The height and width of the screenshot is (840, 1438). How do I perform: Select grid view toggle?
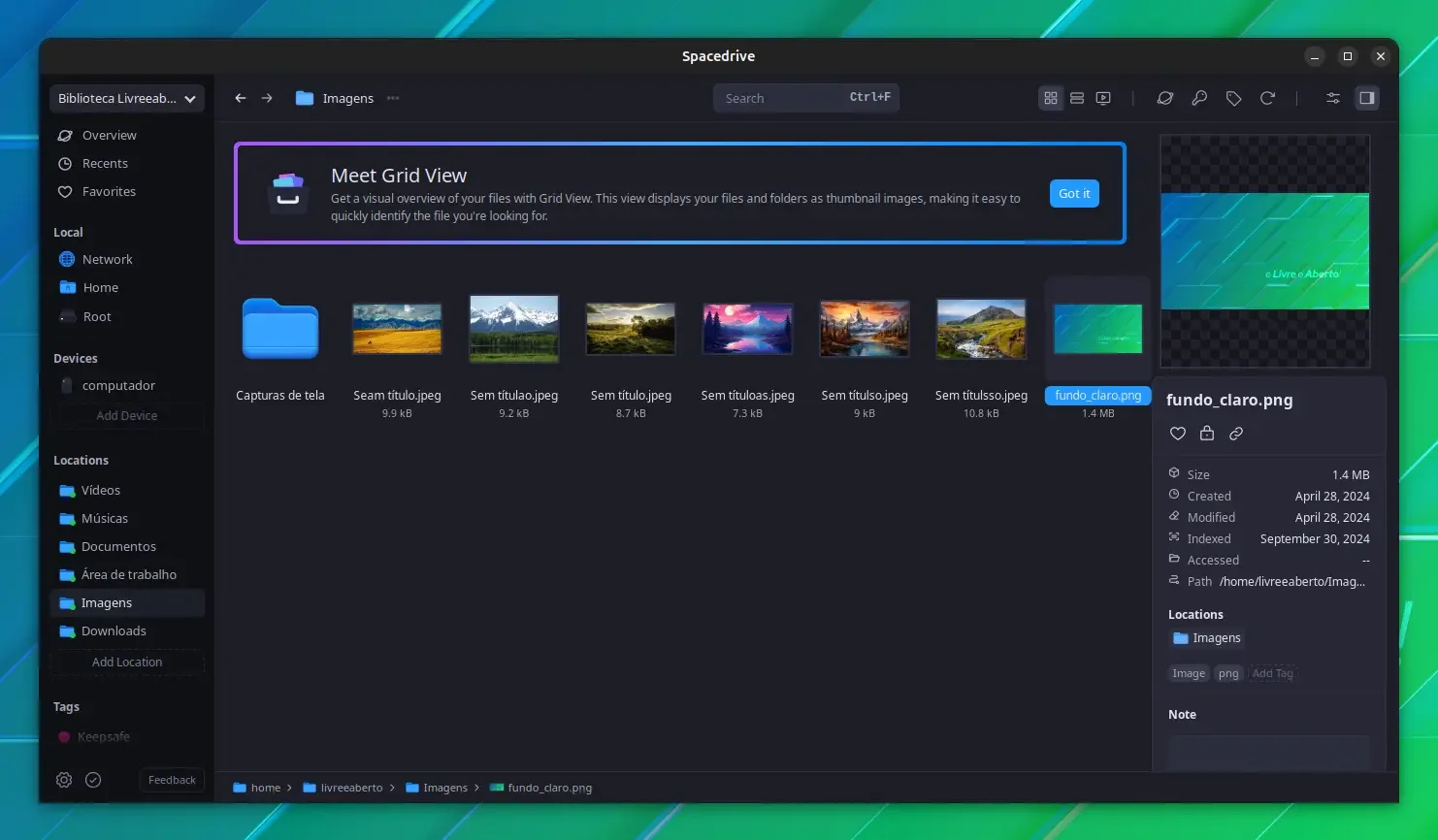pyautogui.click(x=1051, y=98)
